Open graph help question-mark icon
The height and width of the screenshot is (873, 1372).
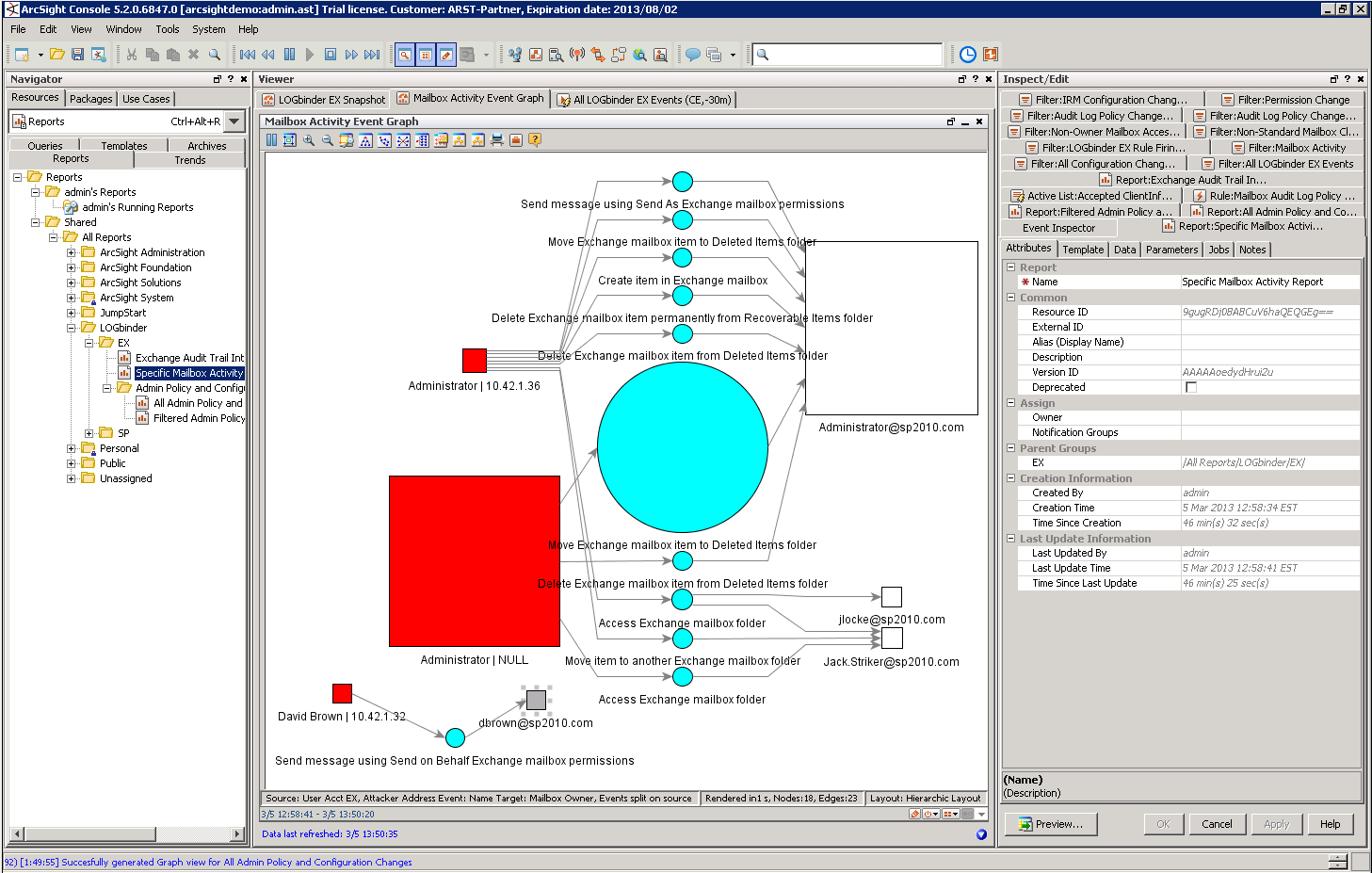click(535, 140)
